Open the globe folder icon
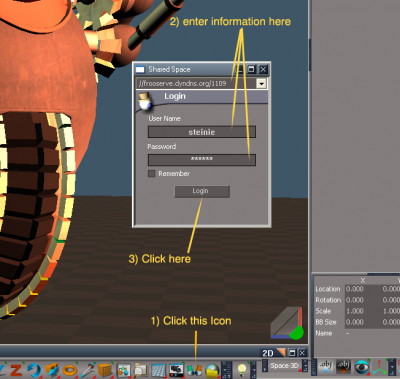Screen dimensions: 400x379 (212, 370)
